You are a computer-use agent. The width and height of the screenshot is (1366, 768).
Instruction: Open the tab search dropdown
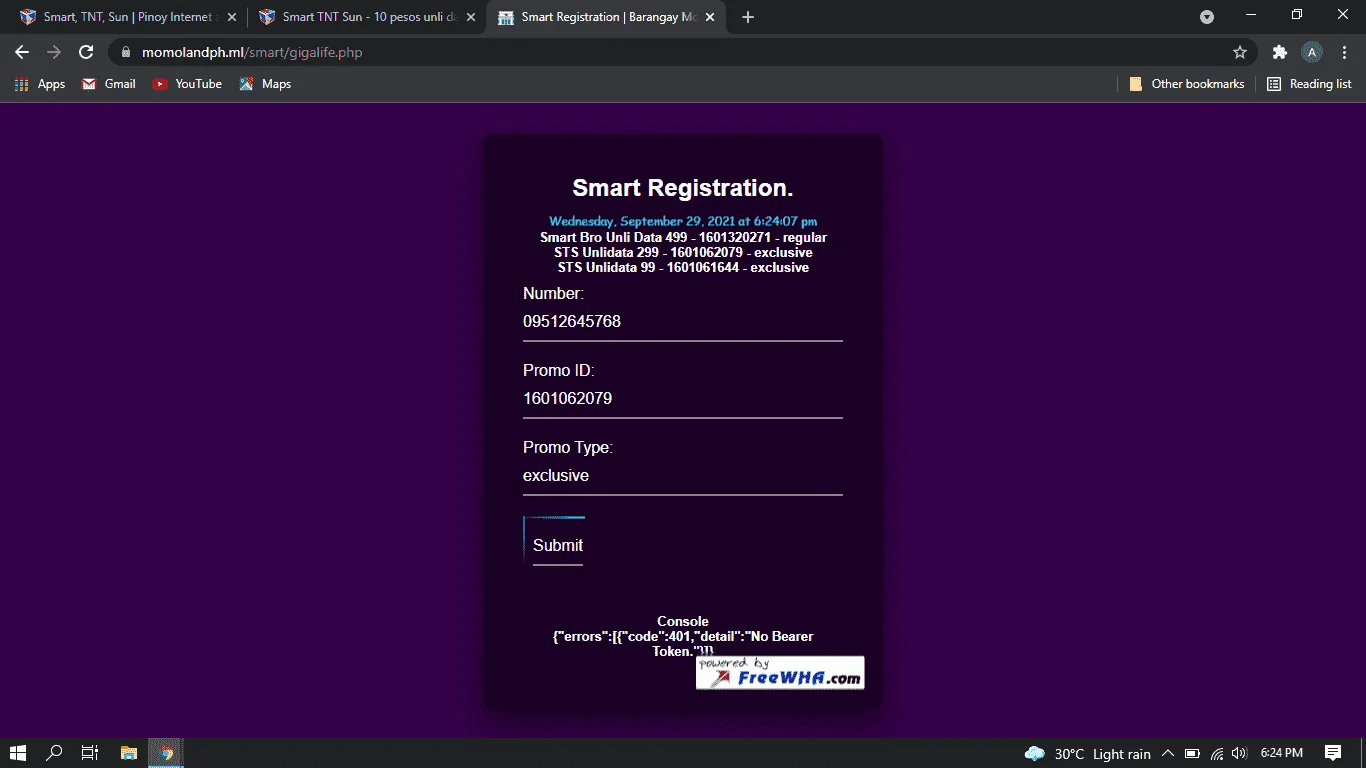pyautogui.click(x=1207, y=16)
